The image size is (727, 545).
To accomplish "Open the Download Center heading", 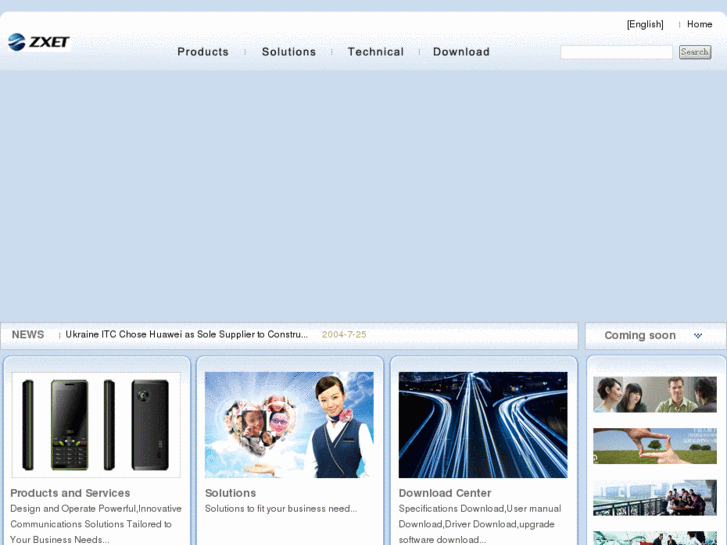I will click(x=445, y=493).
